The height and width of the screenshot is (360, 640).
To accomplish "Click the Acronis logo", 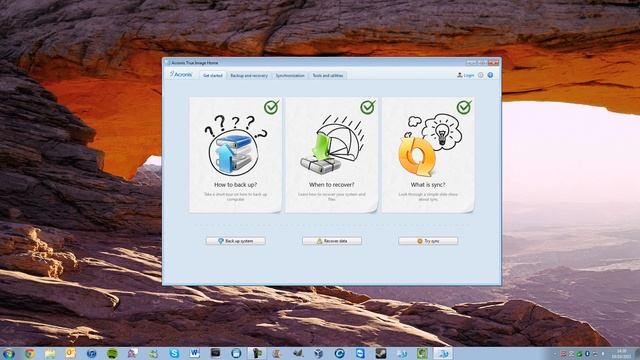I will coord(181,75).
